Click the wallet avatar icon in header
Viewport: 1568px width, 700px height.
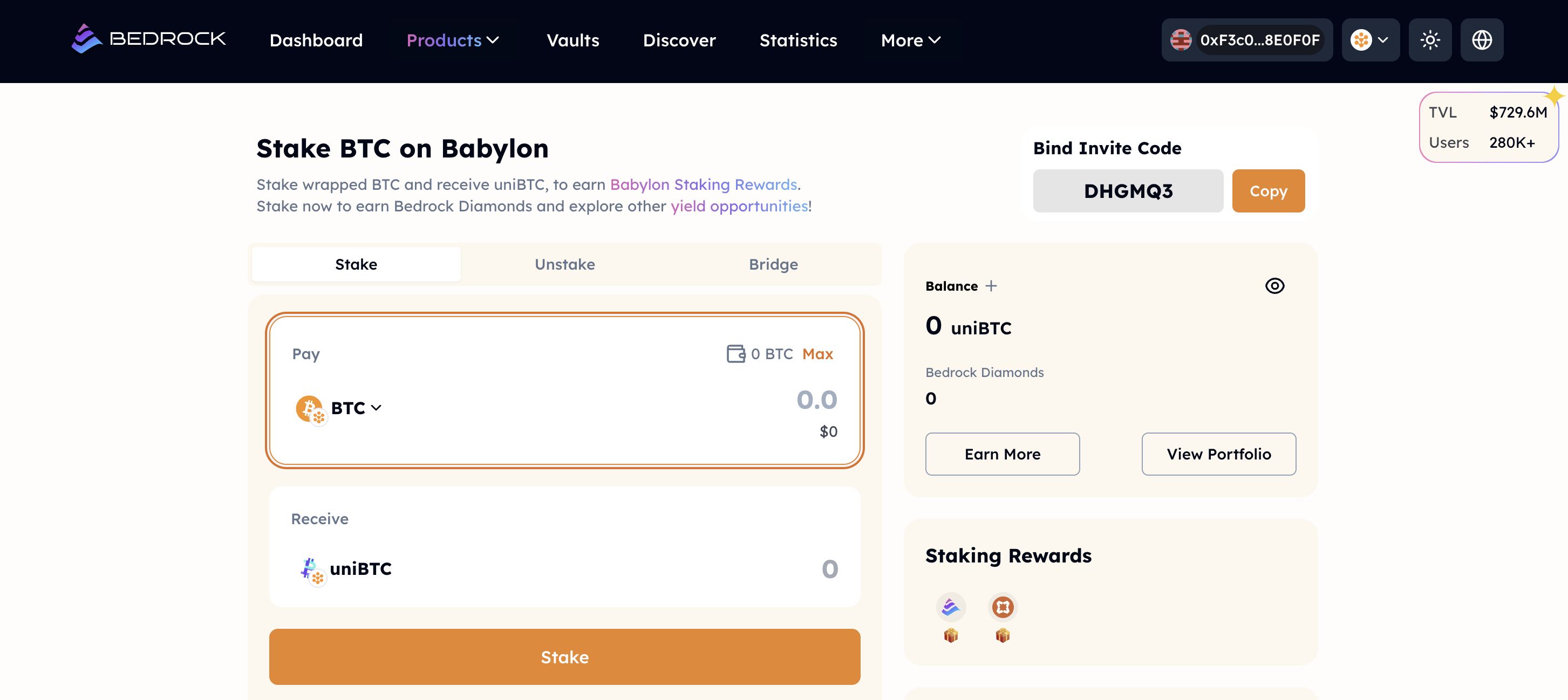(x=1181, y=40)
